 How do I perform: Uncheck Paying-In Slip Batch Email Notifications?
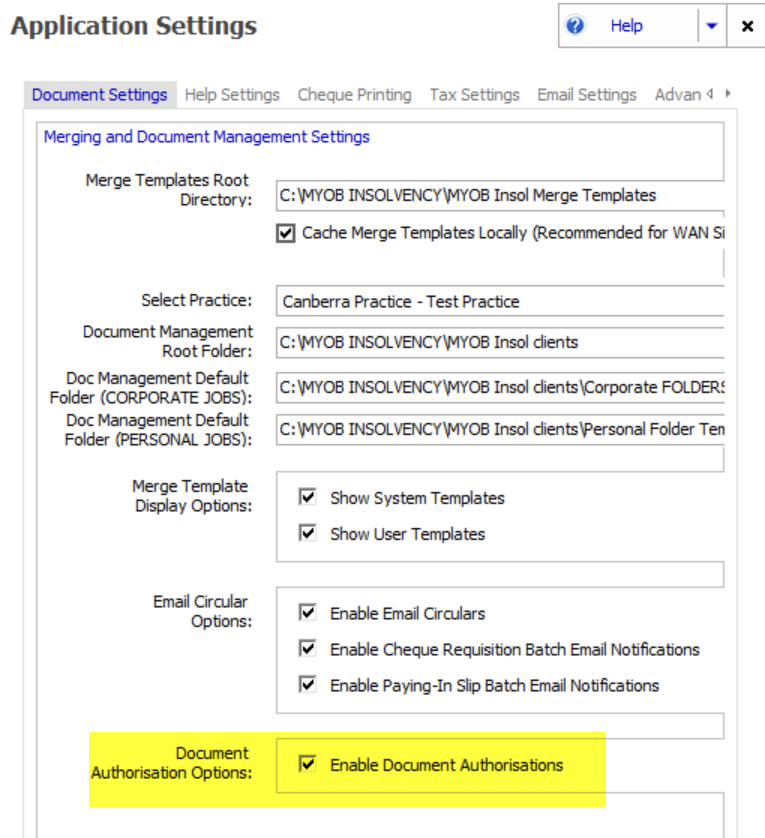309,686
